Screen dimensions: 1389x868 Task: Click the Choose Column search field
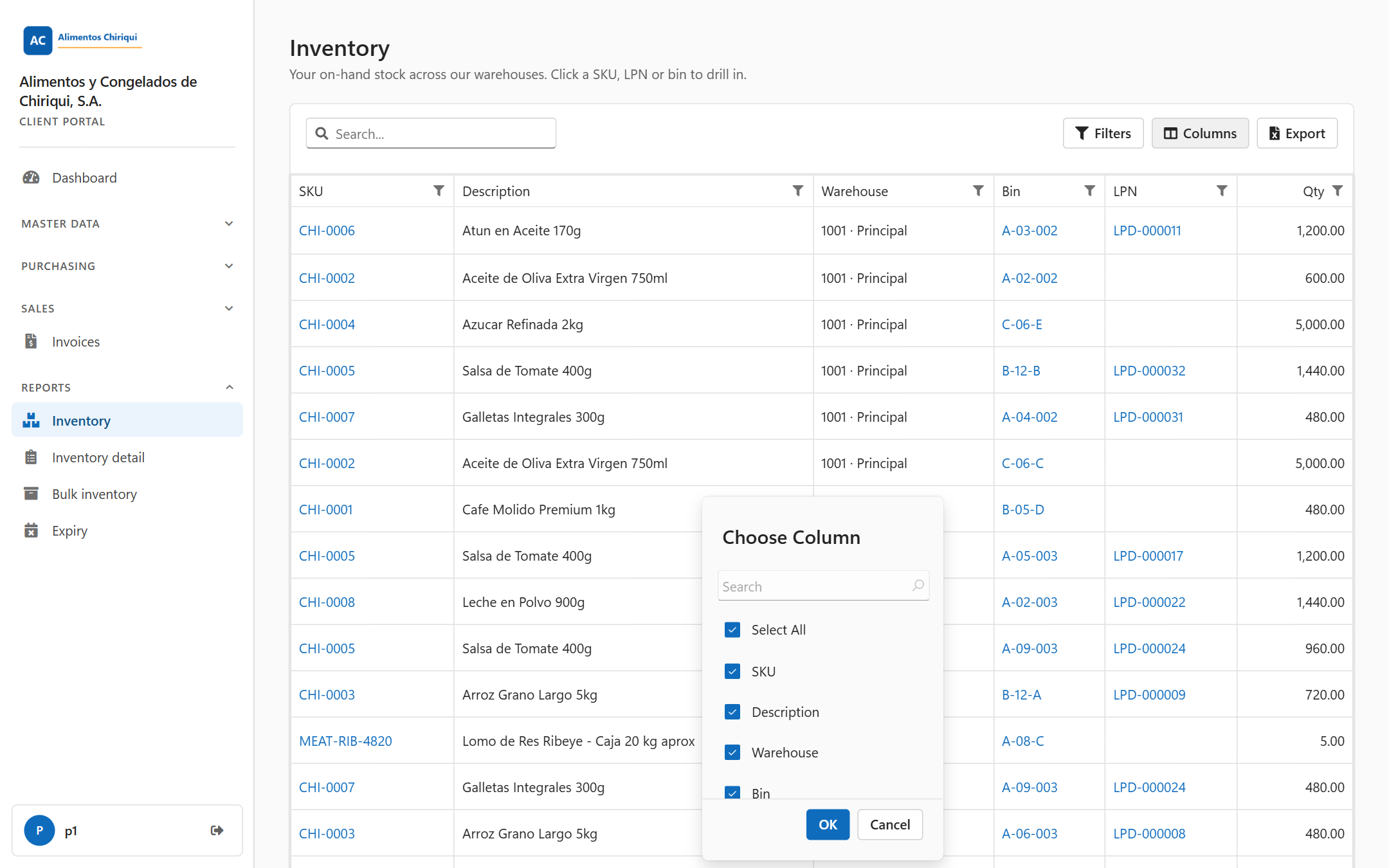pyautogui.click(x=823, y=586)
